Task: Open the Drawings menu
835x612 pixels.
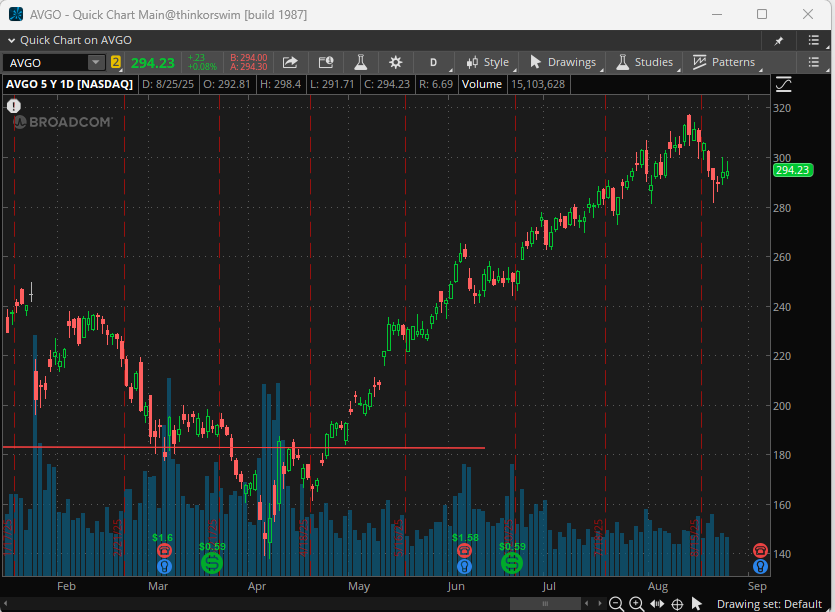Action: point(563,62)
